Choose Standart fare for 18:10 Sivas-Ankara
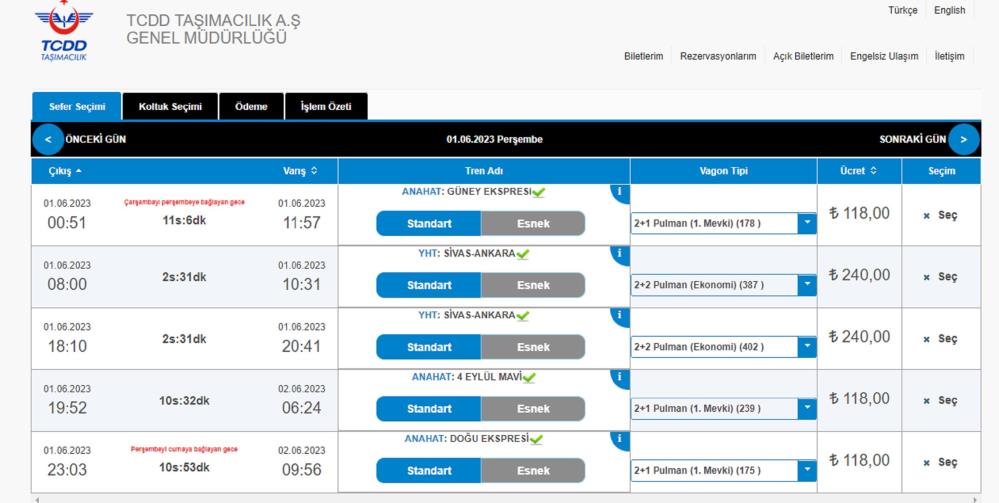Image resolution: width=999 pixels, height=503 pixels. (x=429, y=347)
